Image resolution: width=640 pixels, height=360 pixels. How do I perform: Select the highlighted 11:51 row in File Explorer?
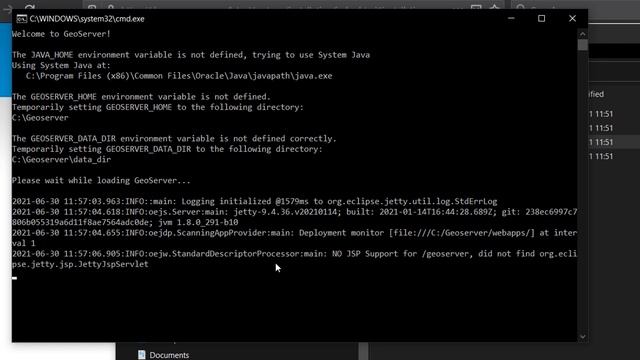tap(614, 142)
